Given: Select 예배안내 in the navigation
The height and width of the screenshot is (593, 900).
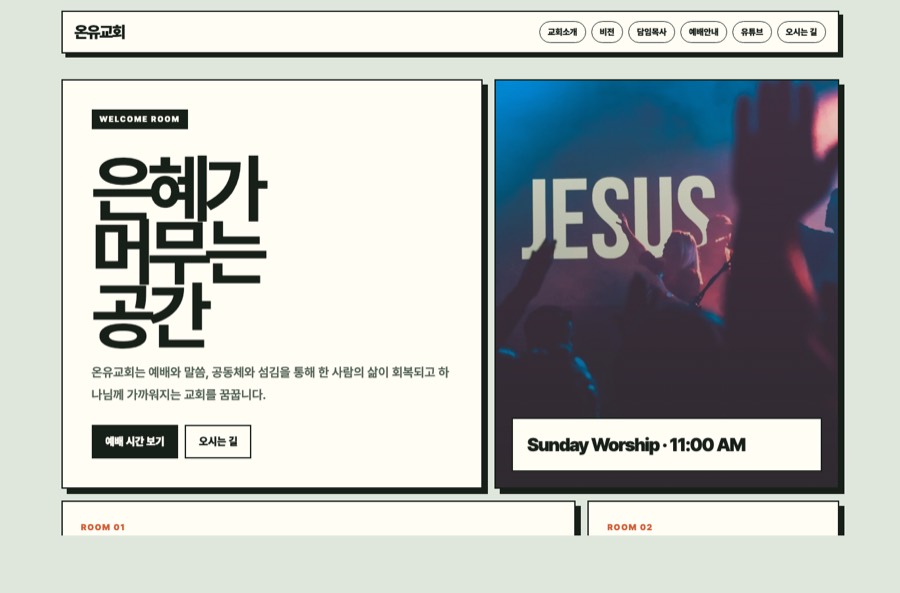Looking at the screenshot, I should (x=704, y=32).
